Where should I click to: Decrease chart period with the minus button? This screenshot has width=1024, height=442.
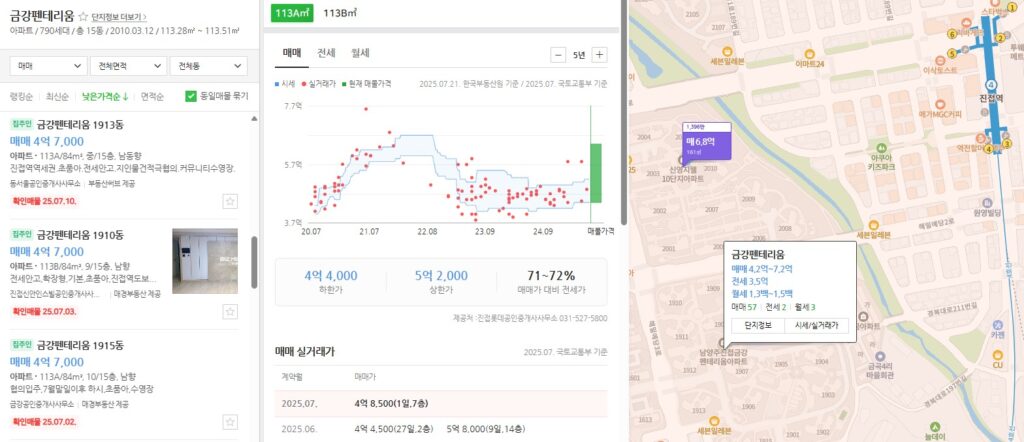click(558, 55)
